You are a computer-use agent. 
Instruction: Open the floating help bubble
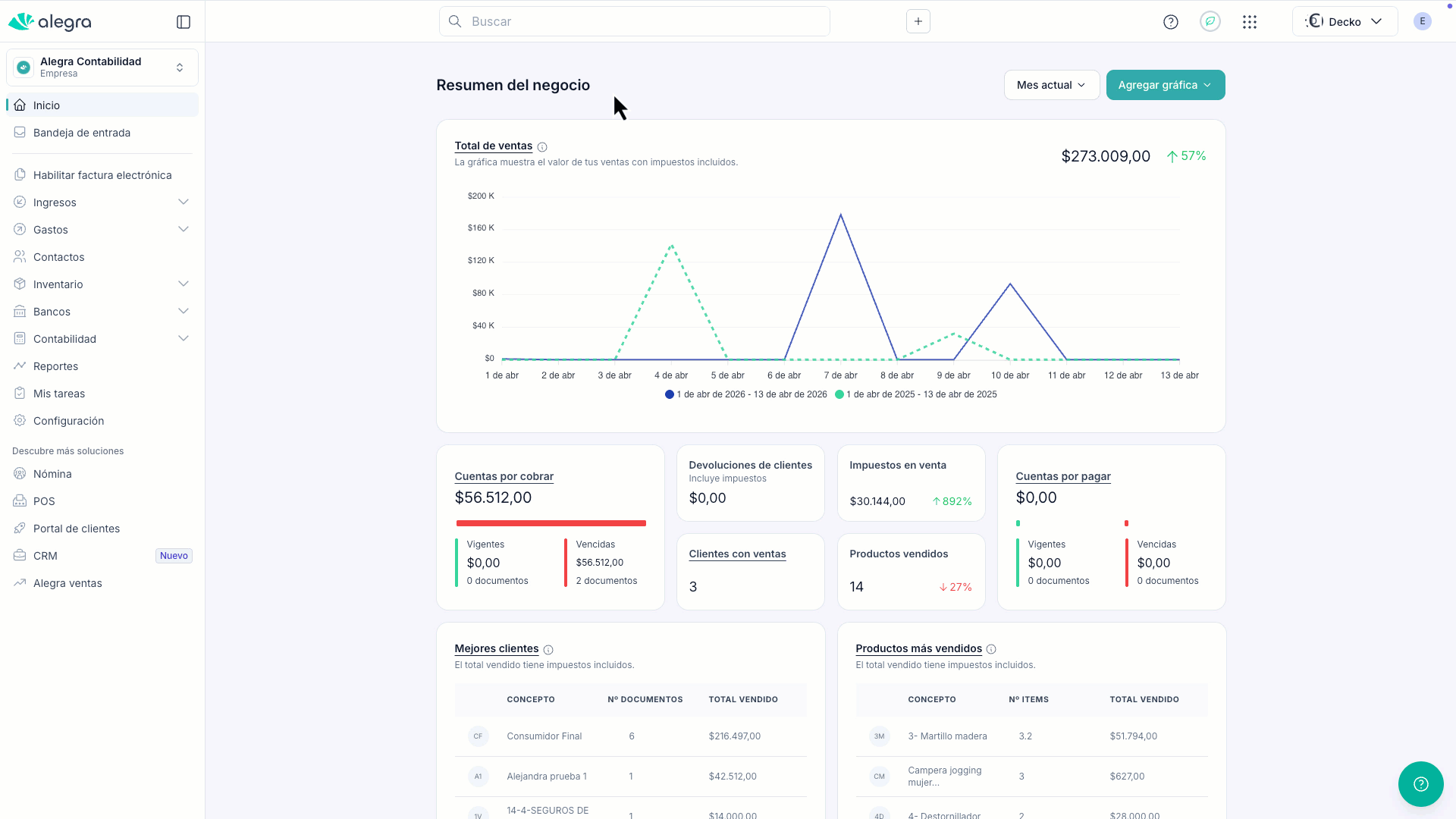click(x=1420, y=784)
